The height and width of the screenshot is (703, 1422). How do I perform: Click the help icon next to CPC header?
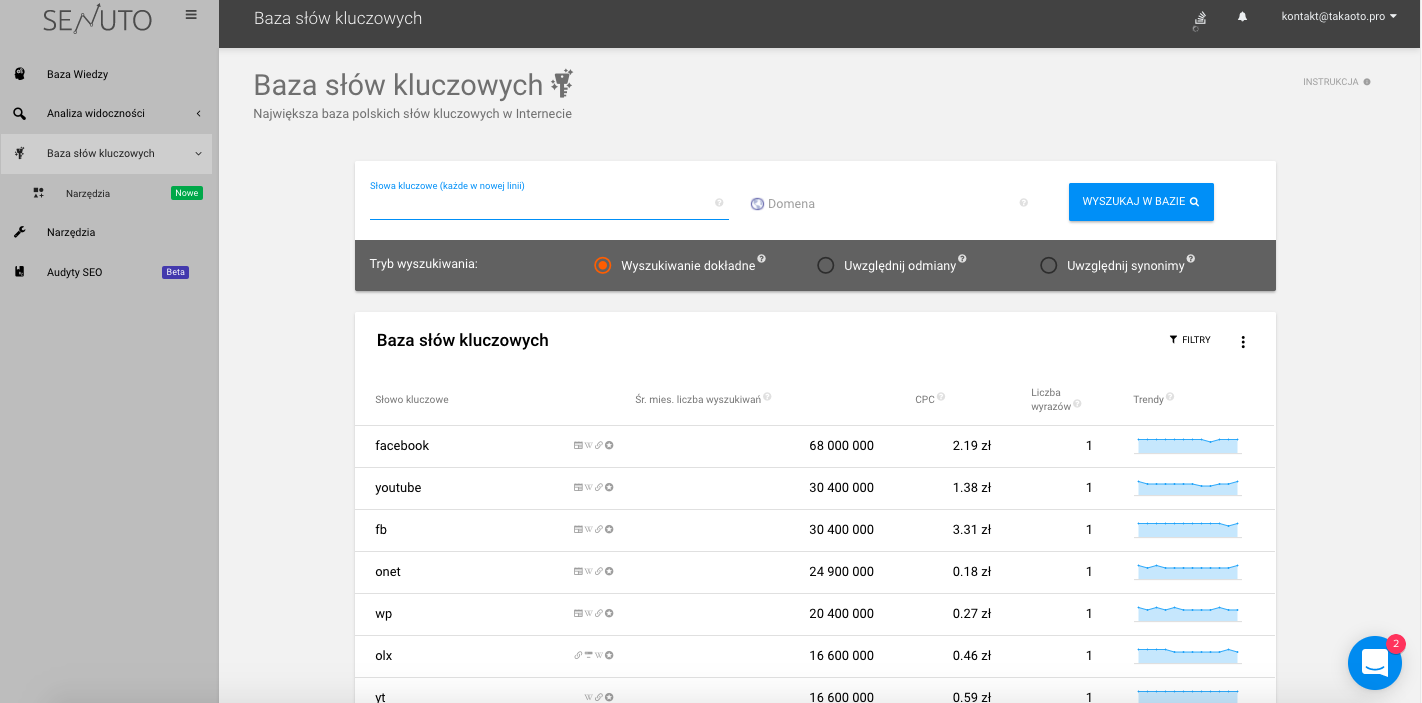(941, 397)
